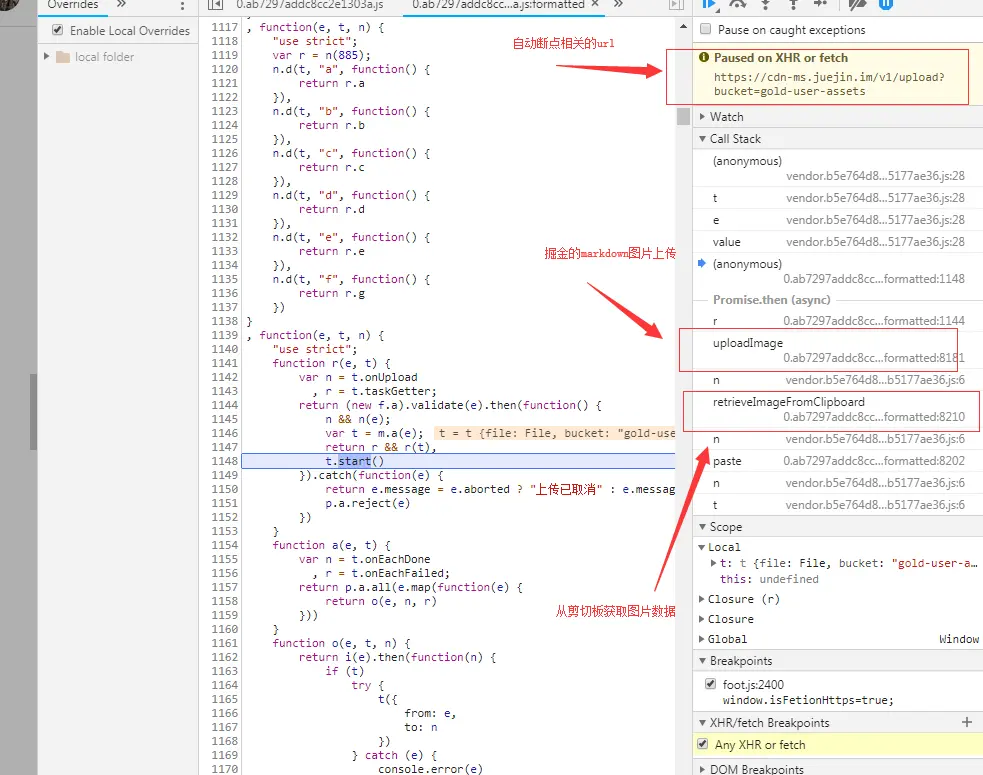Open the formatted:8210 source link
983x775 pixels.
pyautogui.click(x=873, y=416)
